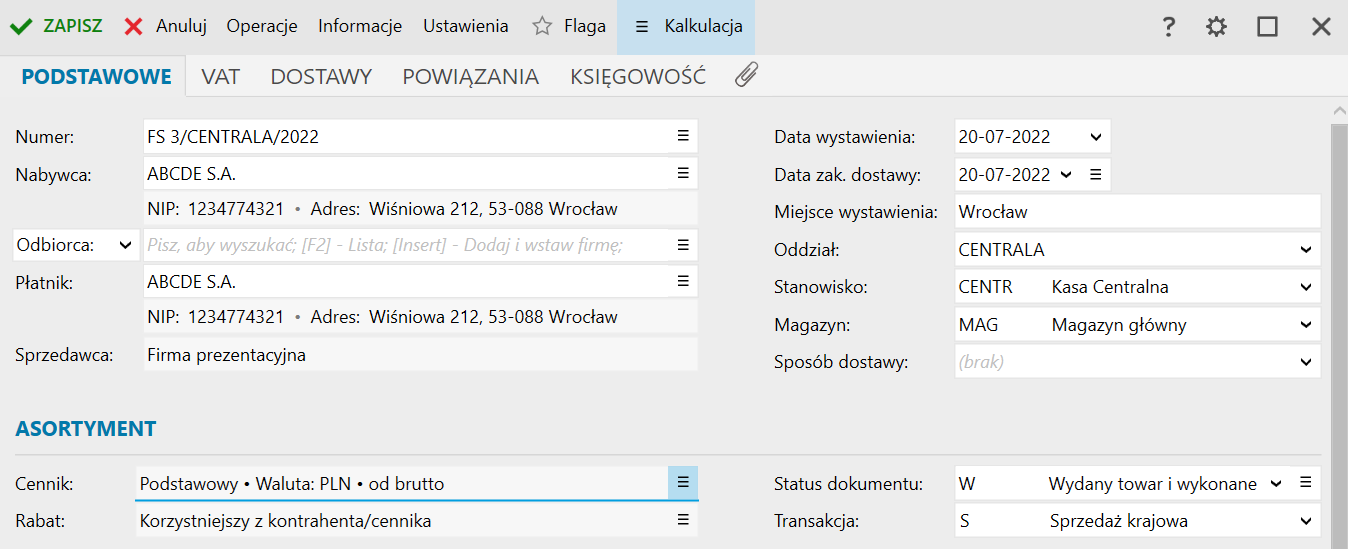
Task: Click menu icon next to Status dokumentu
Action: coord(1305,483)
